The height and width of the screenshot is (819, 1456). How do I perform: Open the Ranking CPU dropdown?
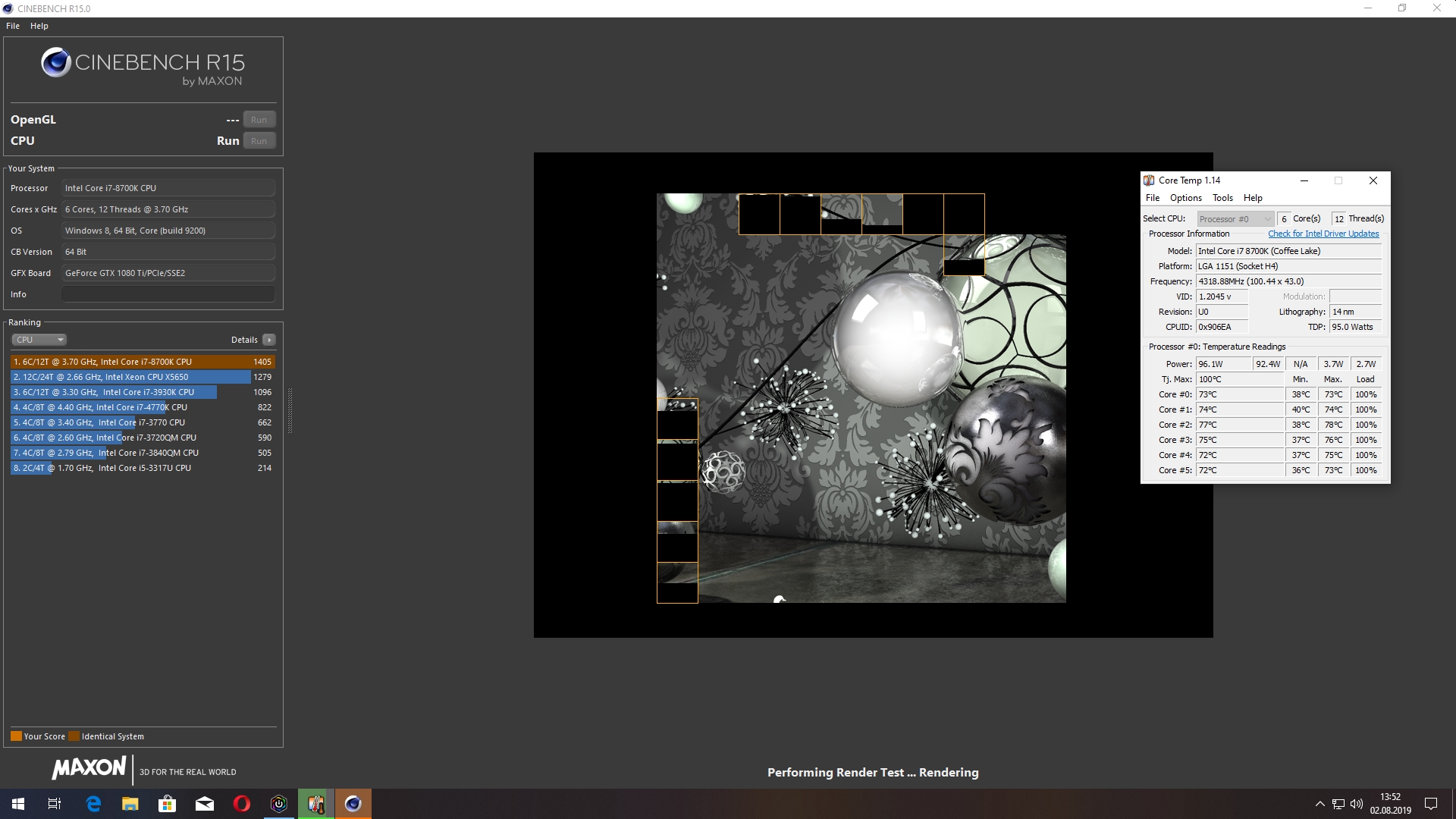[x=39, y=340]
